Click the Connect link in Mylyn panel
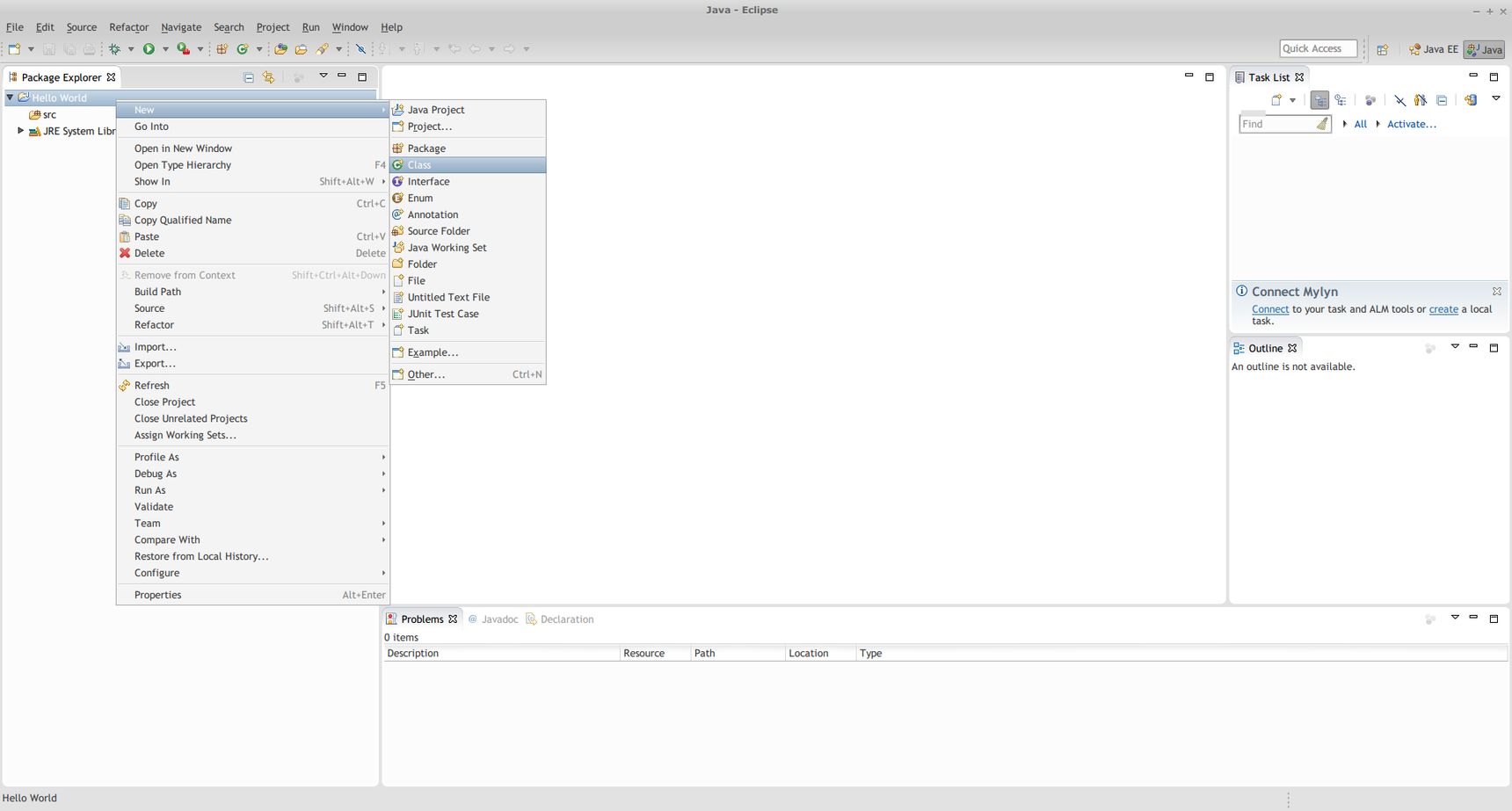The height and width of the screenshot is (811, 1512). pyautogui.click(x=1270, y=309)
